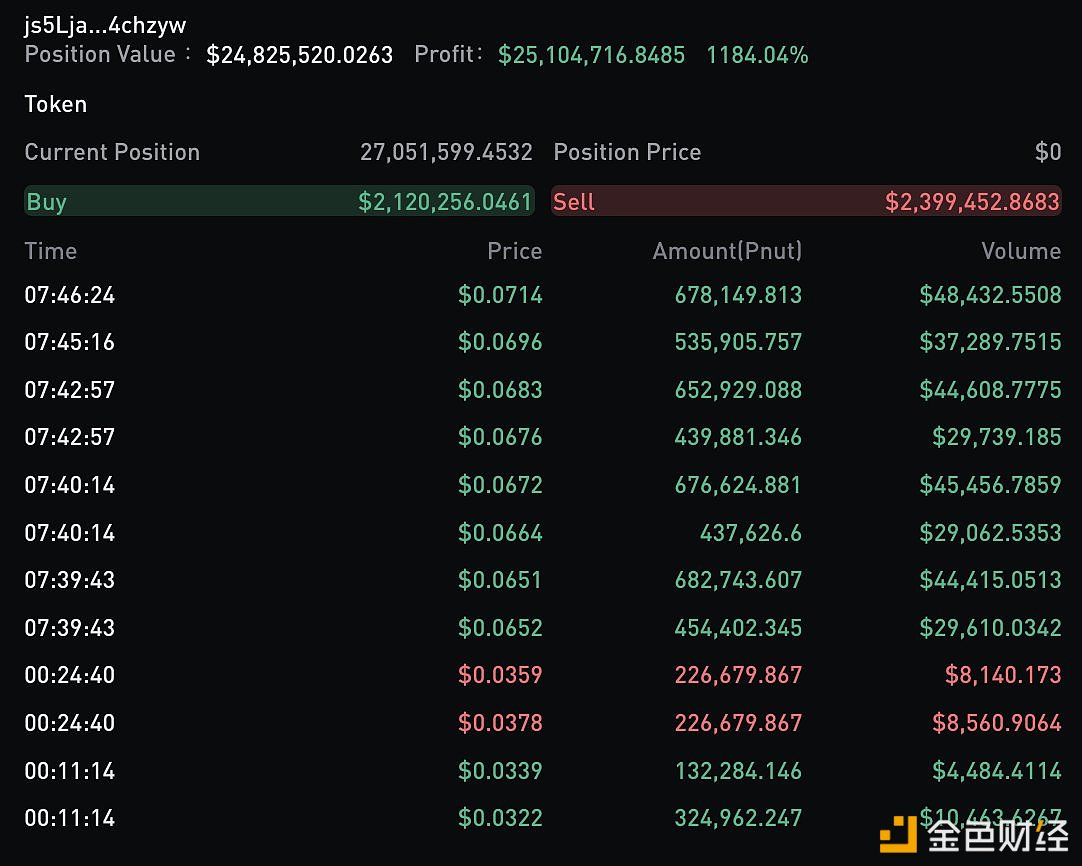Click price $0.0696
Image resolution: width=1082 pixels, height=866 pixels.
coord(500,342)
